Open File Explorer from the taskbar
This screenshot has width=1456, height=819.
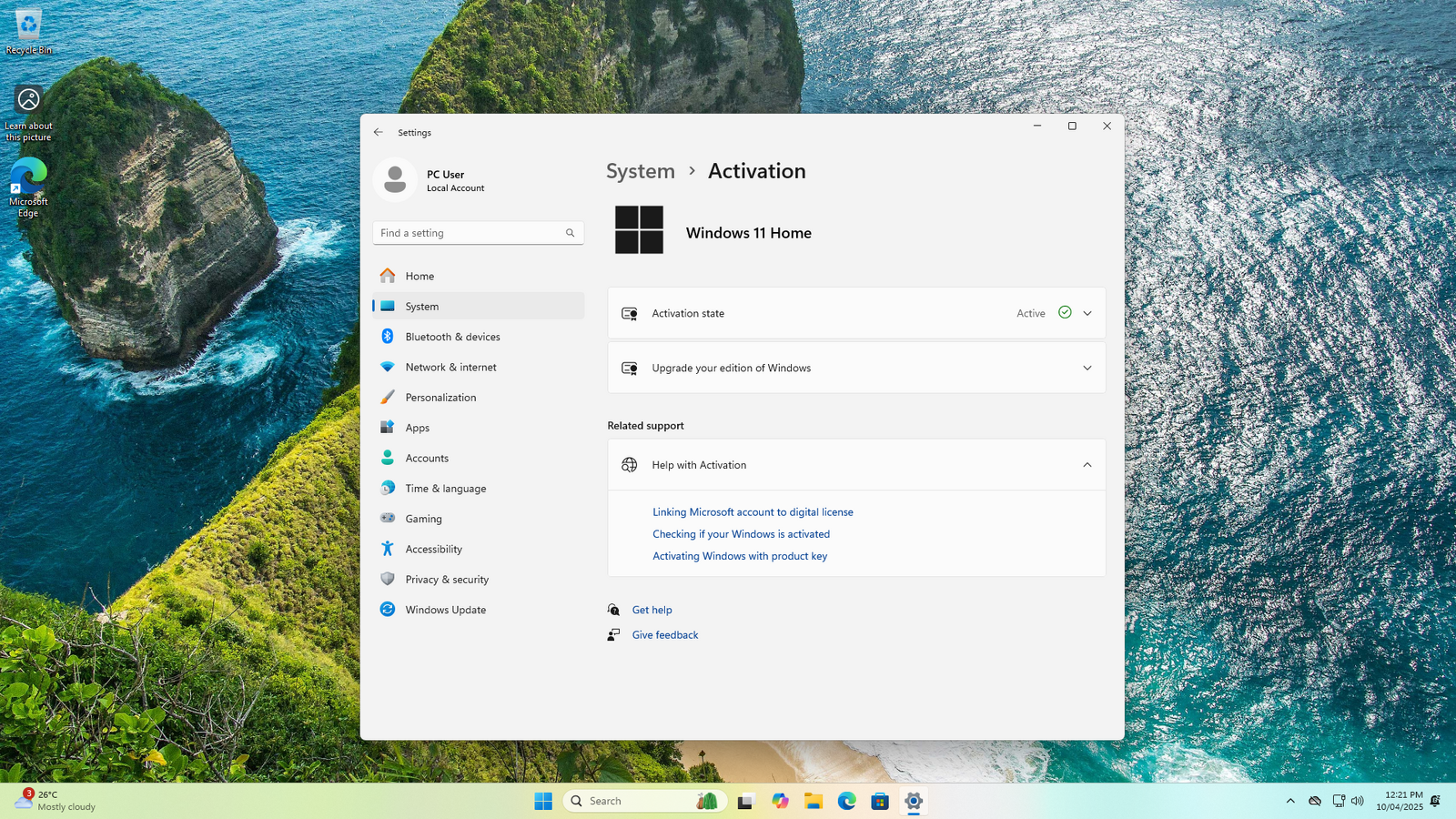point(814,801)
